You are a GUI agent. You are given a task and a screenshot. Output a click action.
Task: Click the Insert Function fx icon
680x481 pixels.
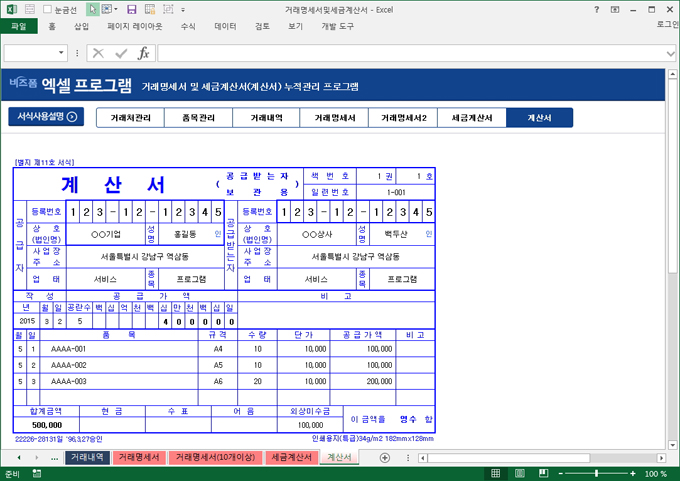click(x=144, y=53)
